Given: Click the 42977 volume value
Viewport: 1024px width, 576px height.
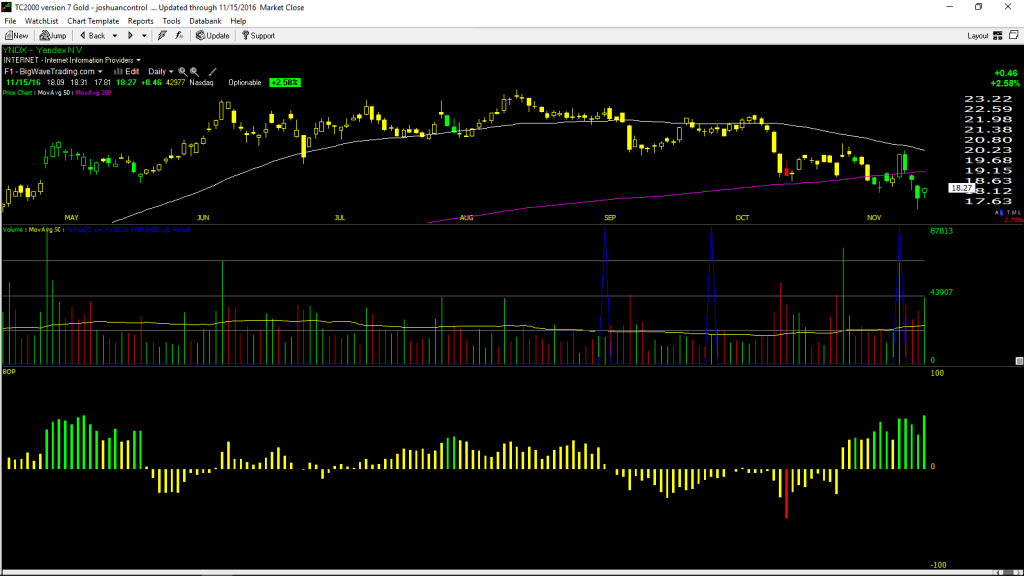Looking at the screenshot, I should pyautogui.click(x=174, y=83).
